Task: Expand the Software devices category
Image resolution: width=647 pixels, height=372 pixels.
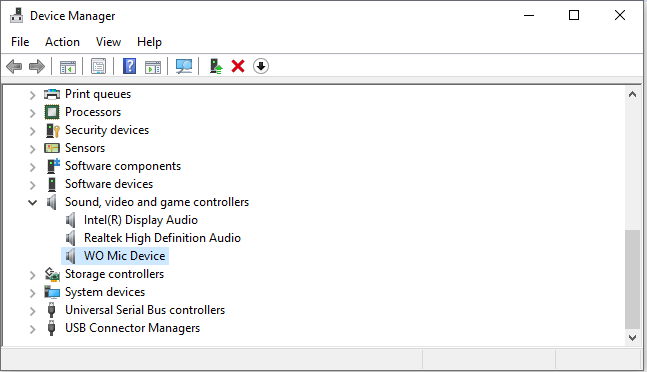Action: [x=33, y=185]
